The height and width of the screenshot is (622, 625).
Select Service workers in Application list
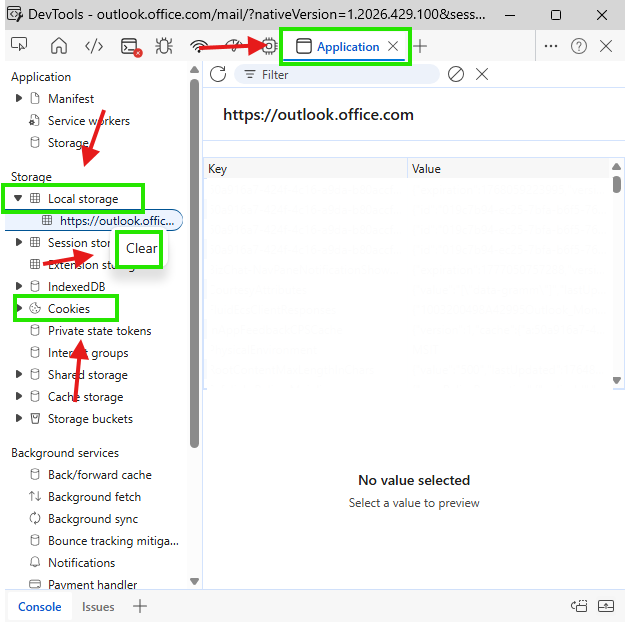click(88, 120)
